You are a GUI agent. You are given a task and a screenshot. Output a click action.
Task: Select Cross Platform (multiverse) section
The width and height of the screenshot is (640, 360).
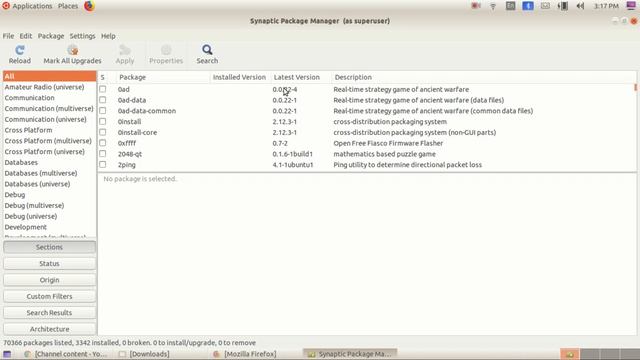coord(48,141)
